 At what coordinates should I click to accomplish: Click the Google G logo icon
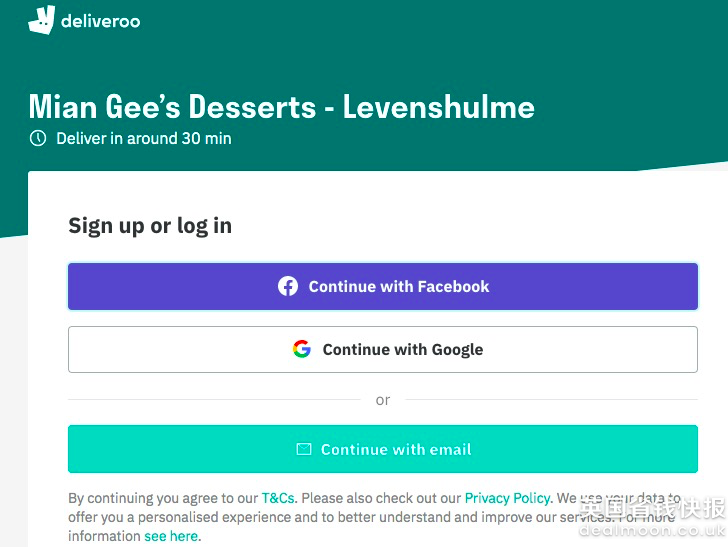302,349
